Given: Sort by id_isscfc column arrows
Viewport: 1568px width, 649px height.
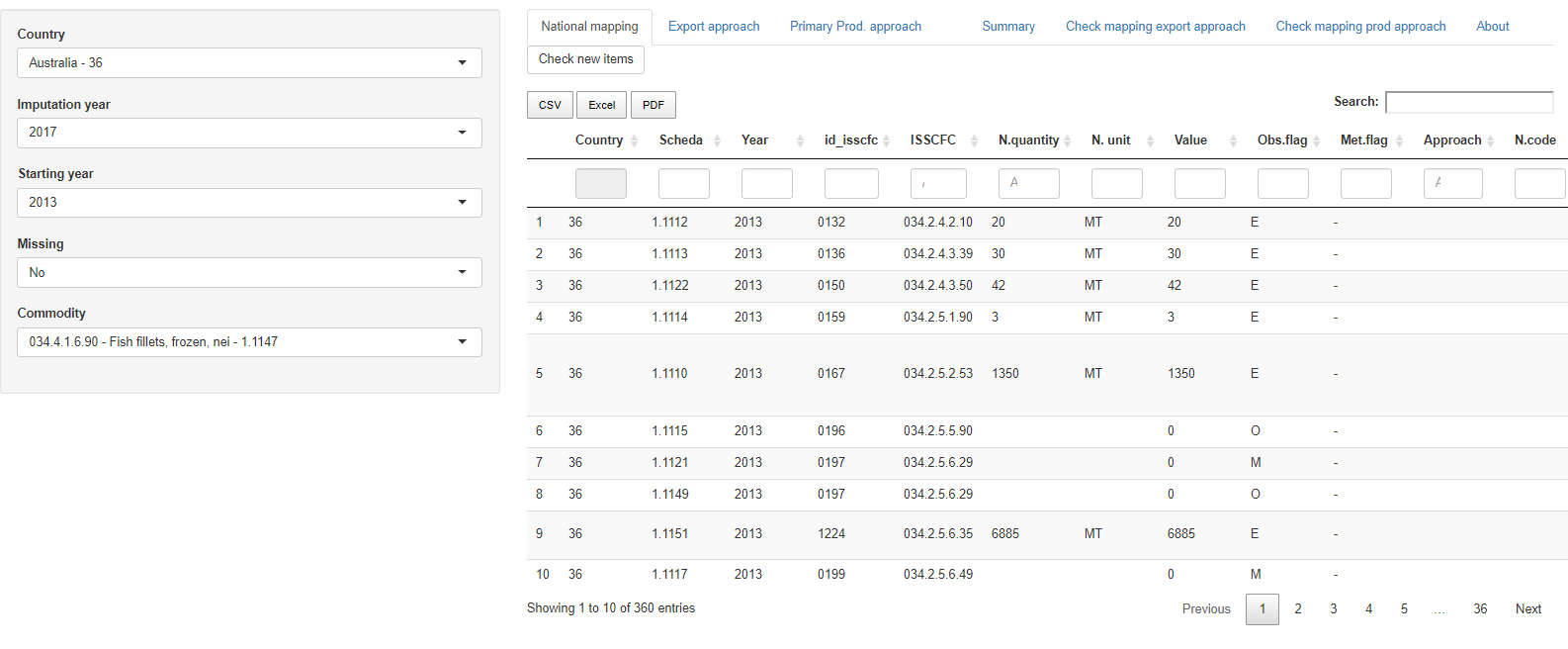Looking at the screenshot, I should click(886, 140).
